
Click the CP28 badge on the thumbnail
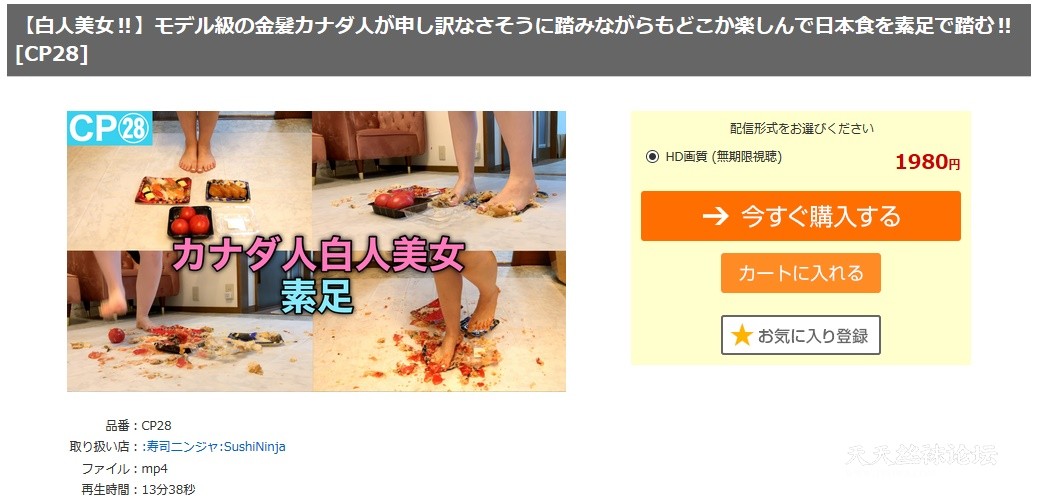[x=110, y=128]
